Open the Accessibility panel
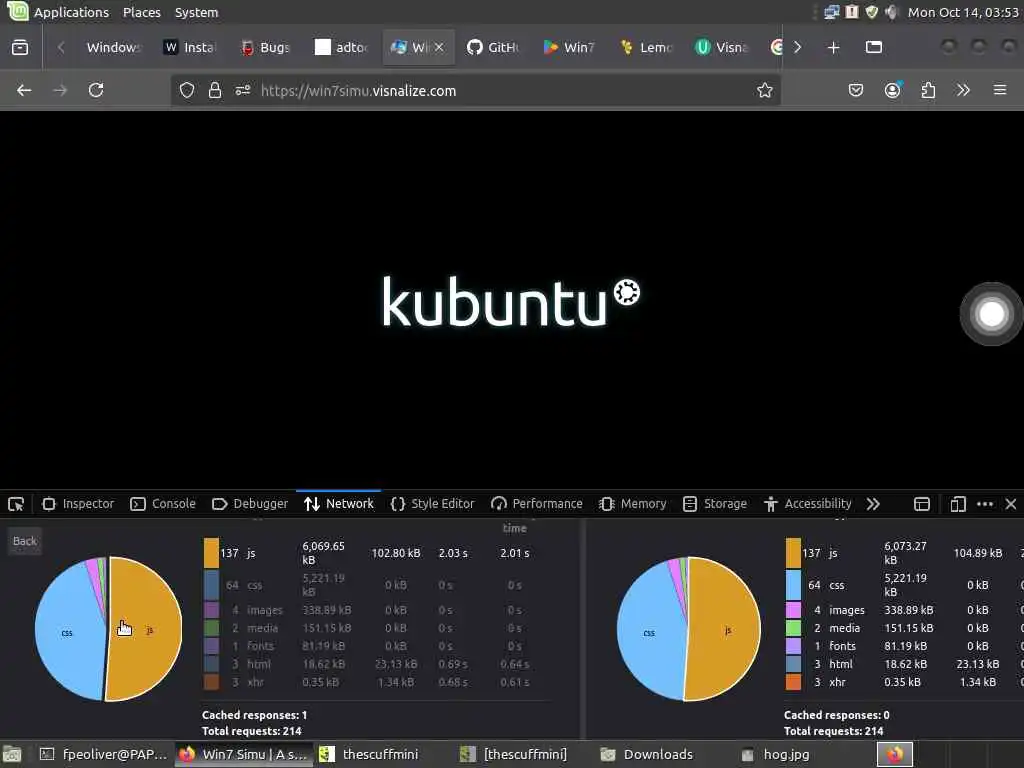Viewport: 1024px width, 768px height. (x=808, y=504)
